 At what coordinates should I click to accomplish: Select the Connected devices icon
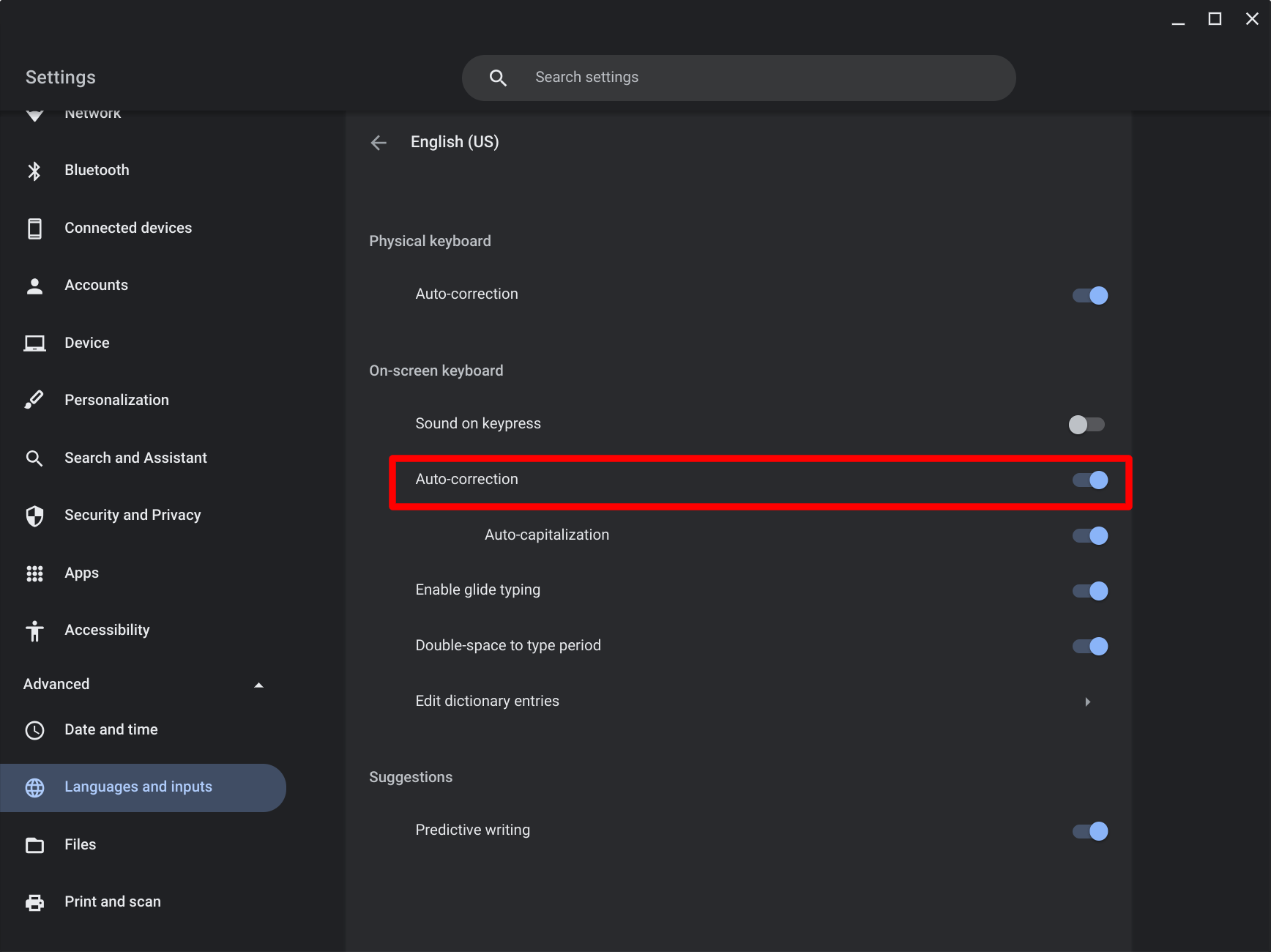click(x=34, y=228)
